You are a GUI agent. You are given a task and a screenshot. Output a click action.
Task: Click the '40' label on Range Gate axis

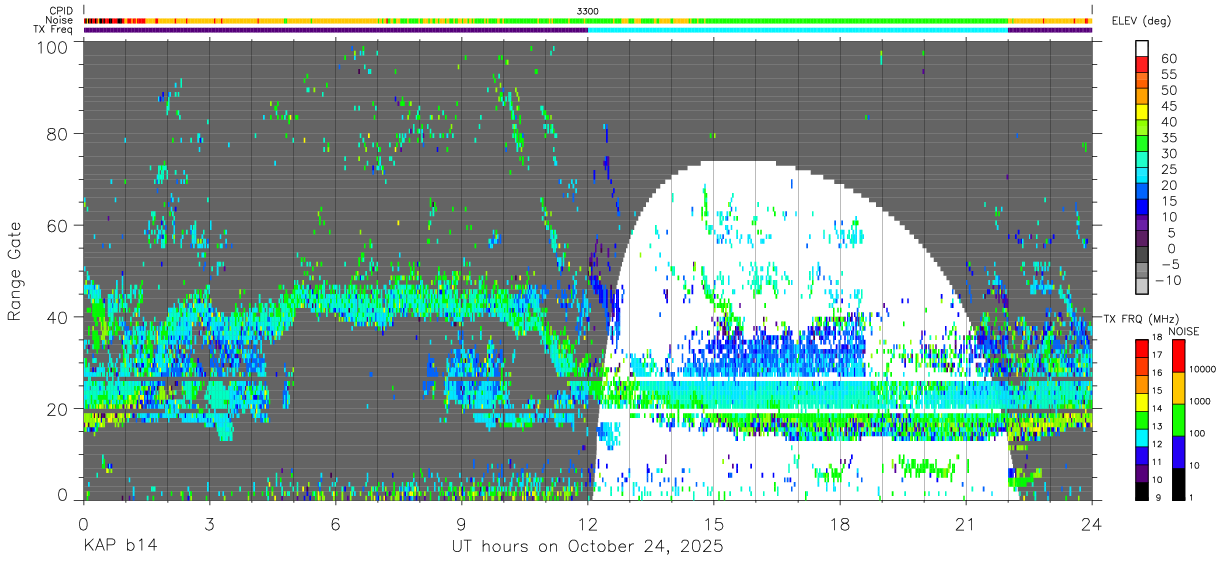click(57, 317)
